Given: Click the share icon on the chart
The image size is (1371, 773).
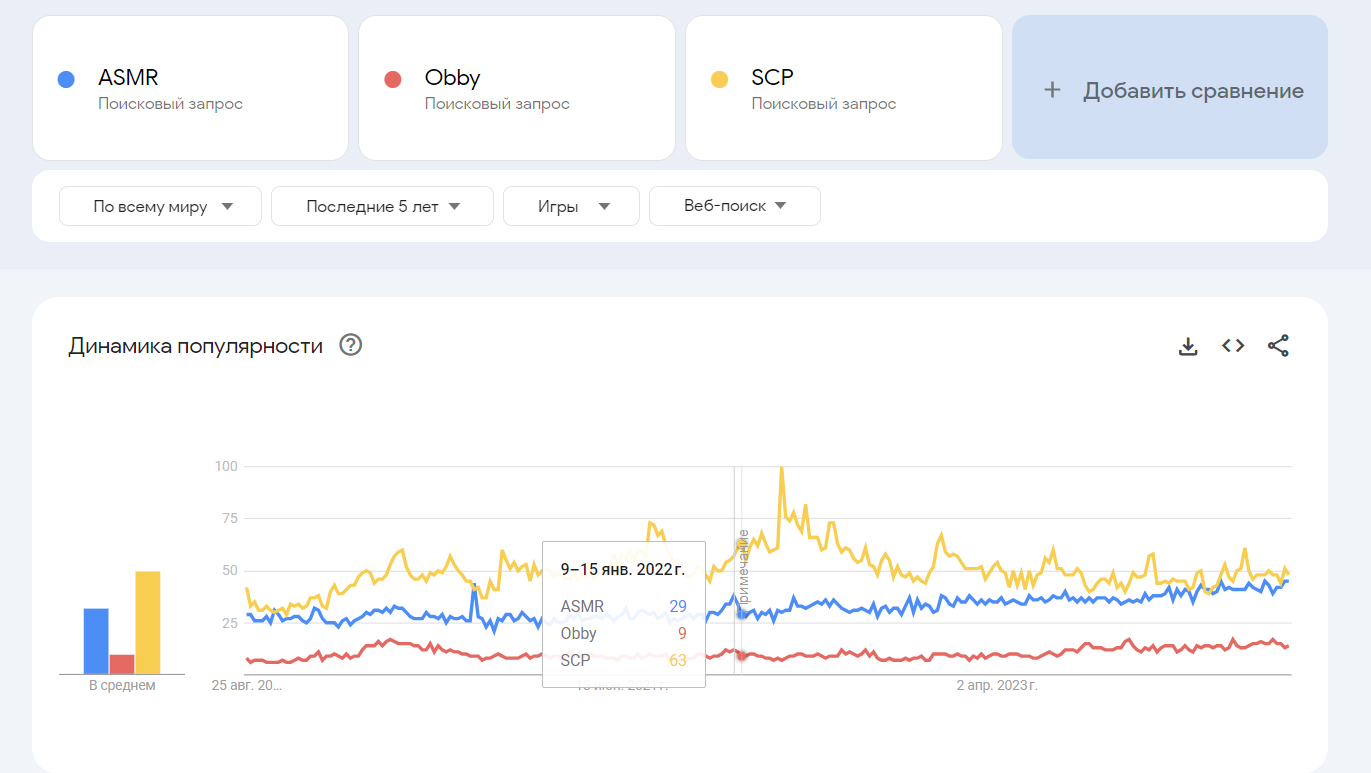Looking at the screenshot, I should click(x=1278, y=346).
